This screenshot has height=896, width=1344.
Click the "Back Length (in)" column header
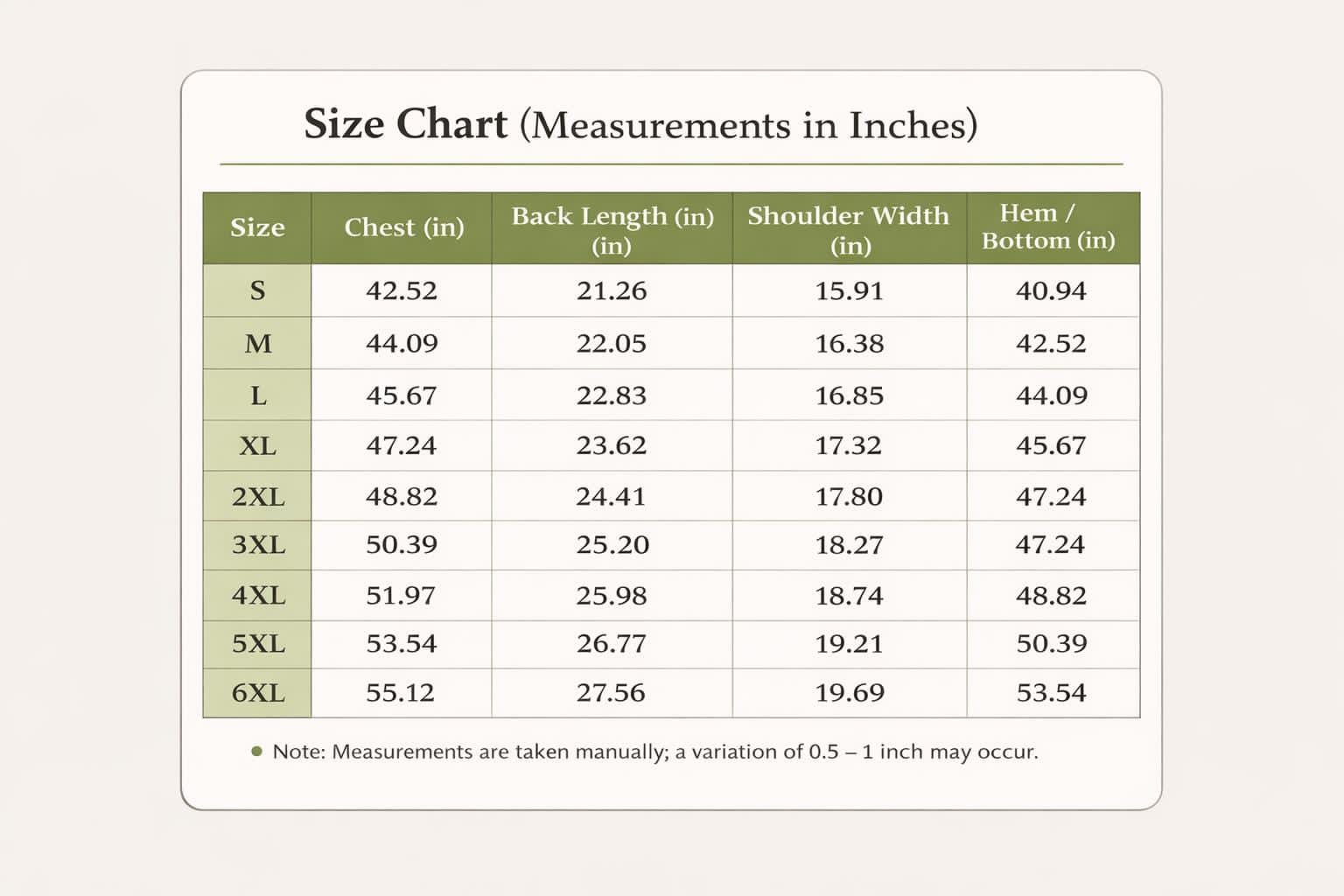[612, 228]
